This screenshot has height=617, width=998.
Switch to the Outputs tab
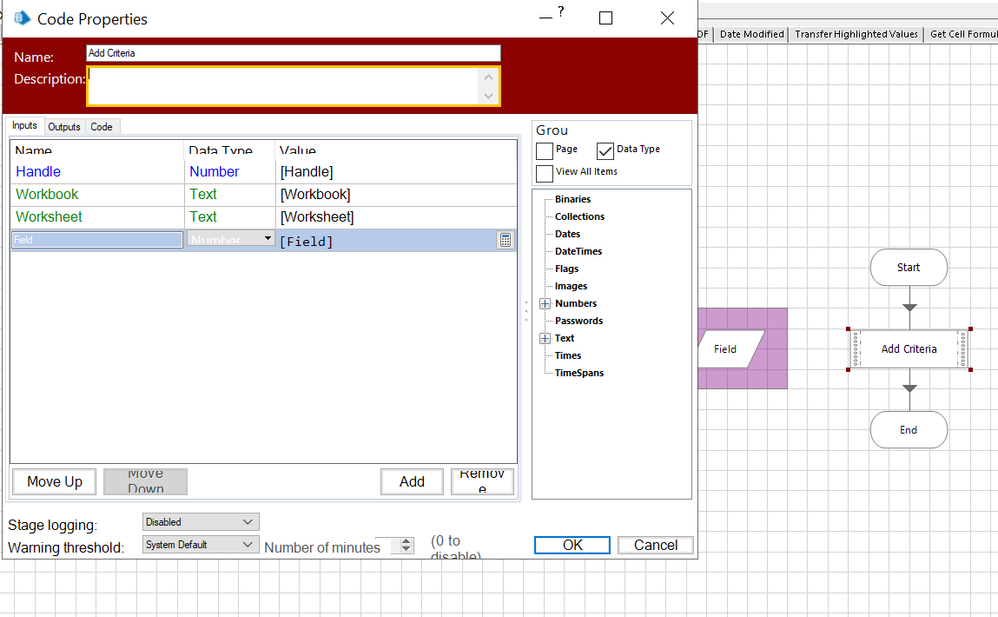64,127
